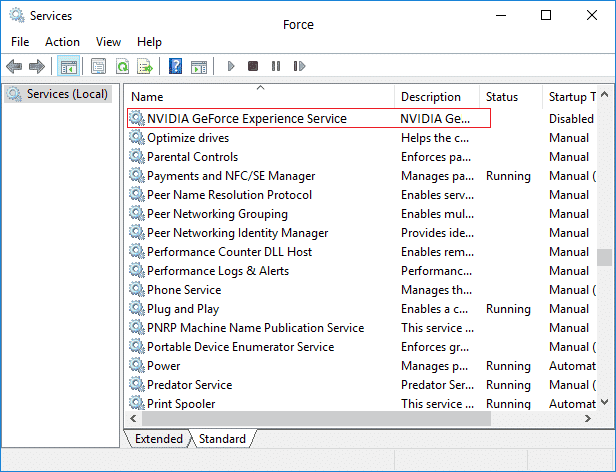The width and height of the screenshot is (616, 472).
Task: Switch to the Standard tab
Action: (x=222, y=439)
